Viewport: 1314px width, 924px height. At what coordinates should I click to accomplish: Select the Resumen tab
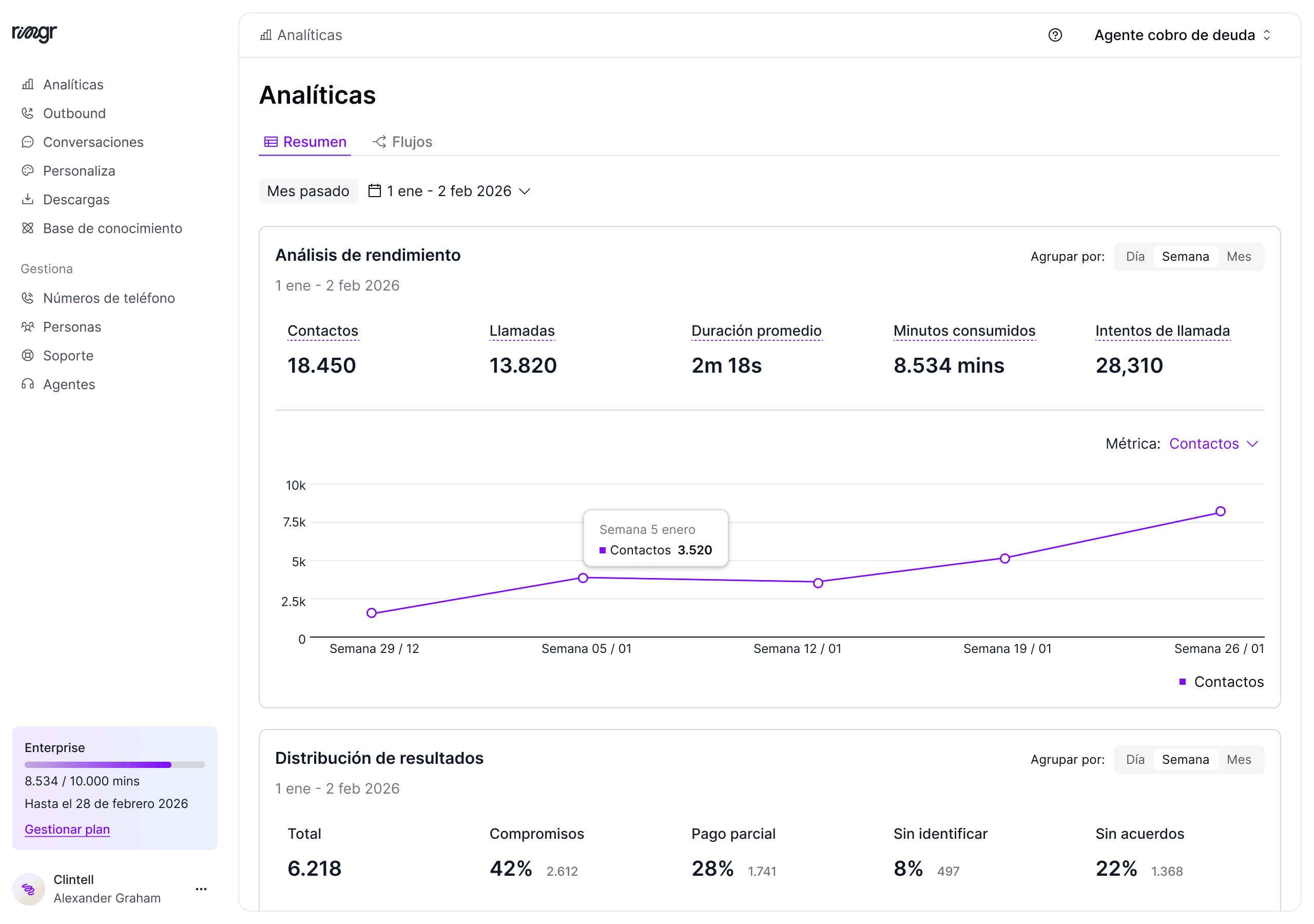point(305,142)
